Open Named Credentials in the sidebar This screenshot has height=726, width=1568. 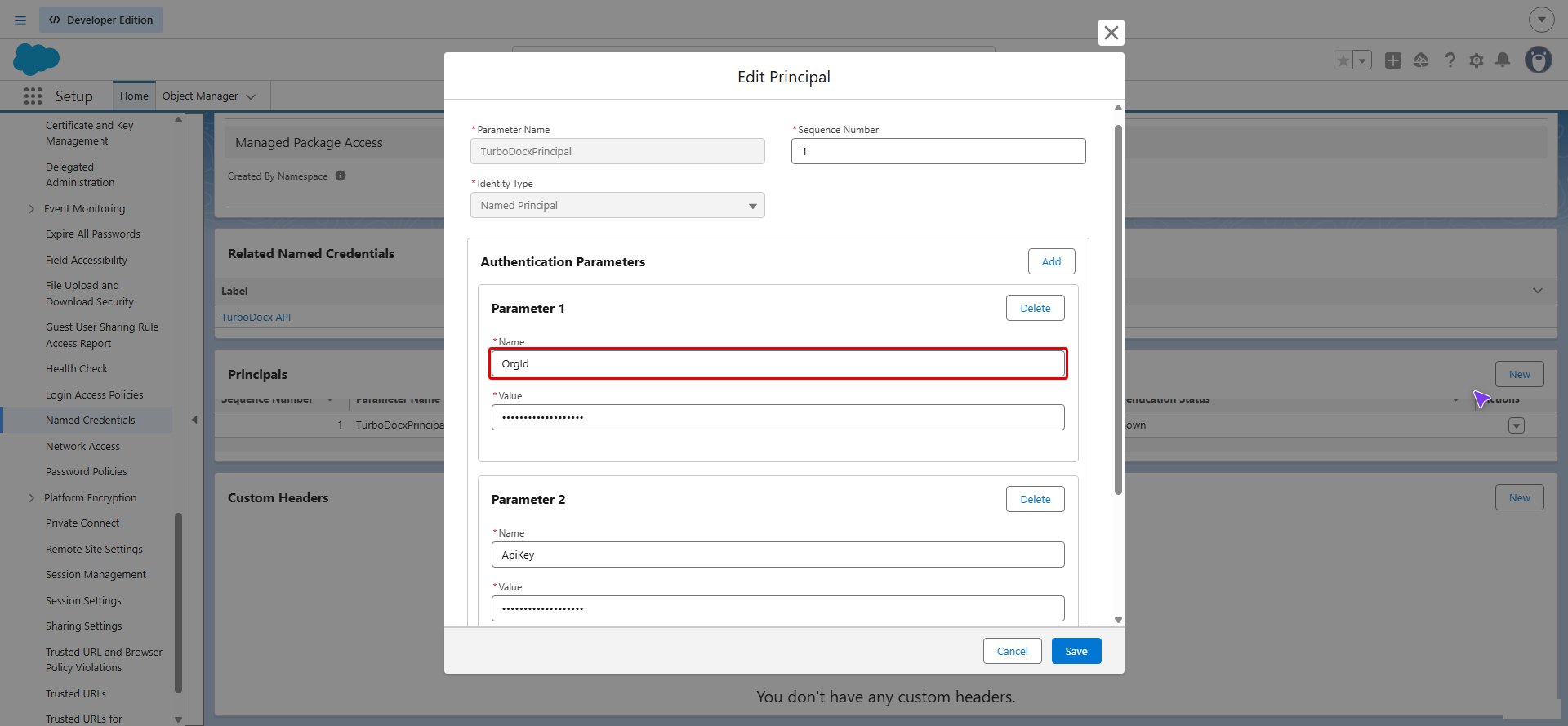[91, 421]
